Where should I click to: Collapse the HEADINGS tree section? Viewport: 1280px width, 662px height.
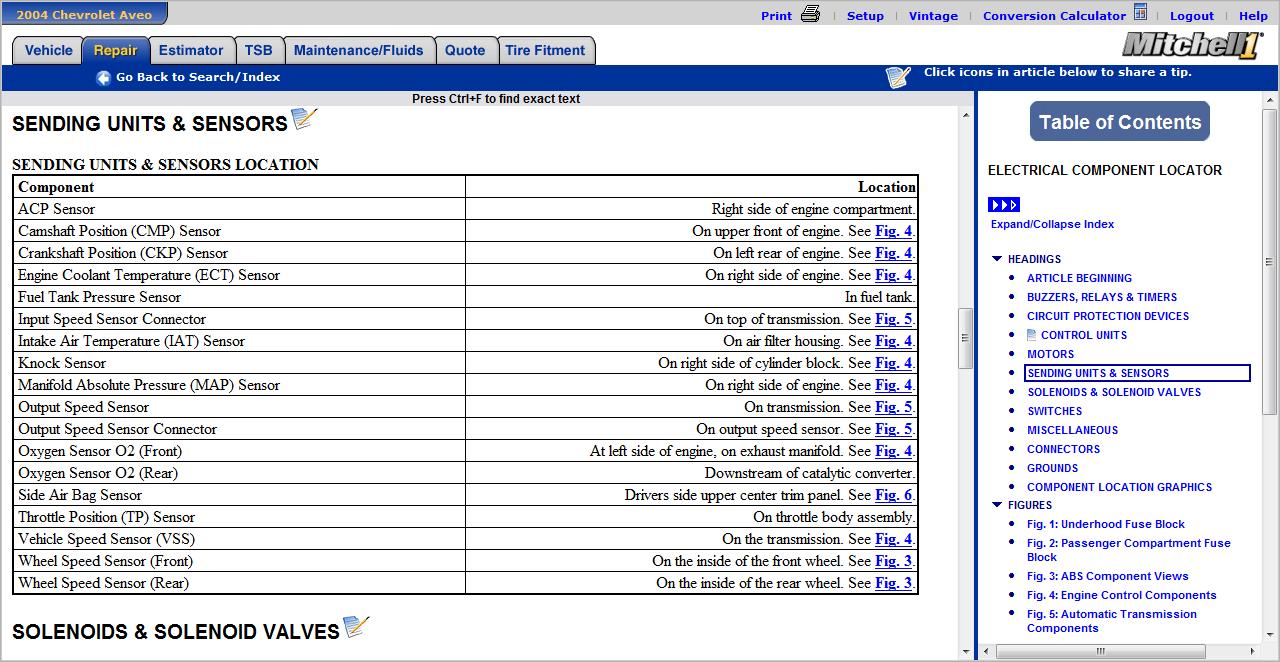tap(997, 259)
